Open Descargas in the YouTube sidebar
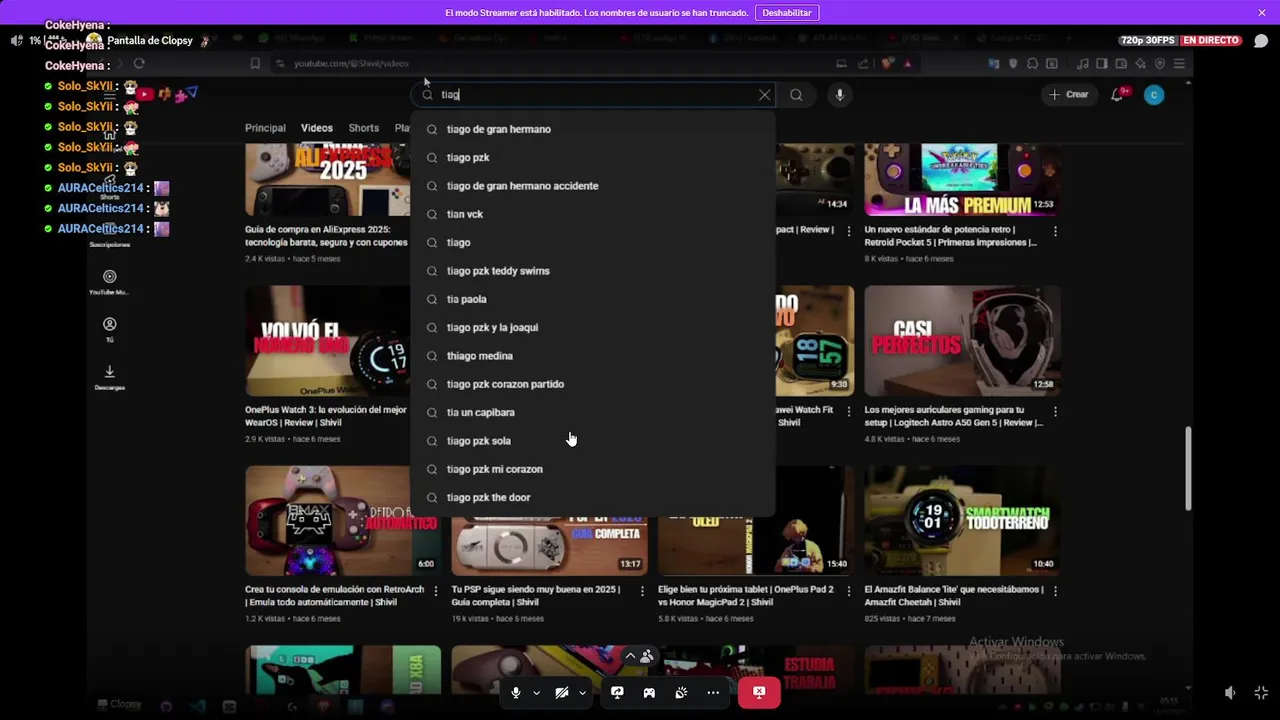Viewport: 1280px width, 720px height. [x=110, y=377]
